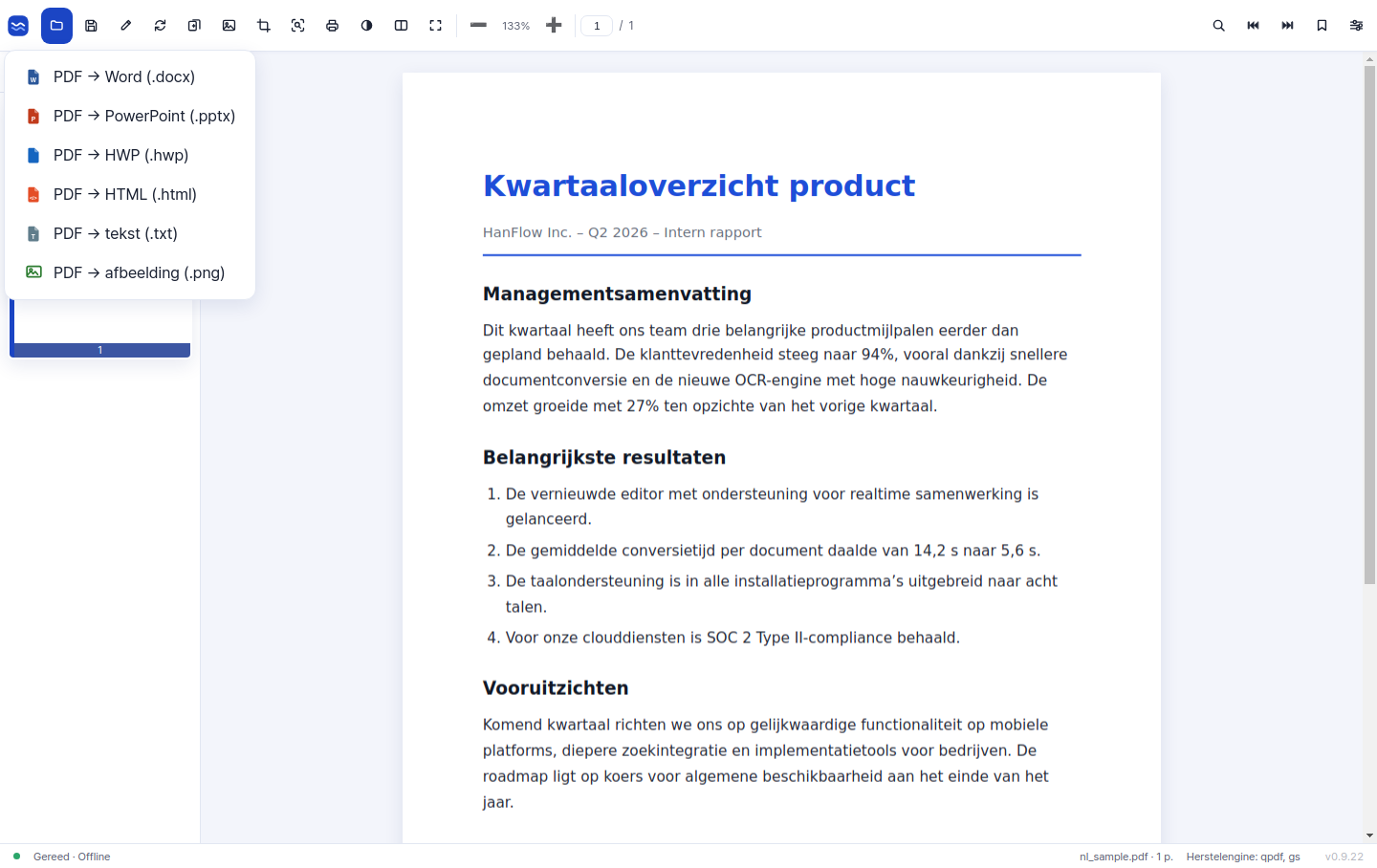
Task: Choose PDF → HTML (.html)
Action: (130, 194)
